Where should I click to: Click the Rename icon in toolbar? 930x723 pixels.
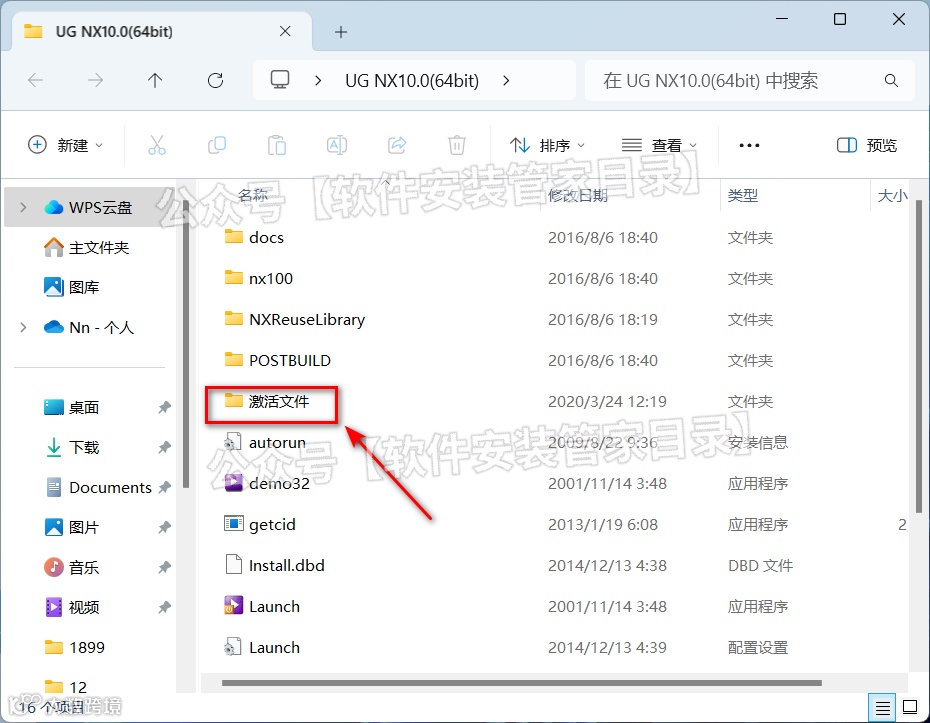point(337,145)
